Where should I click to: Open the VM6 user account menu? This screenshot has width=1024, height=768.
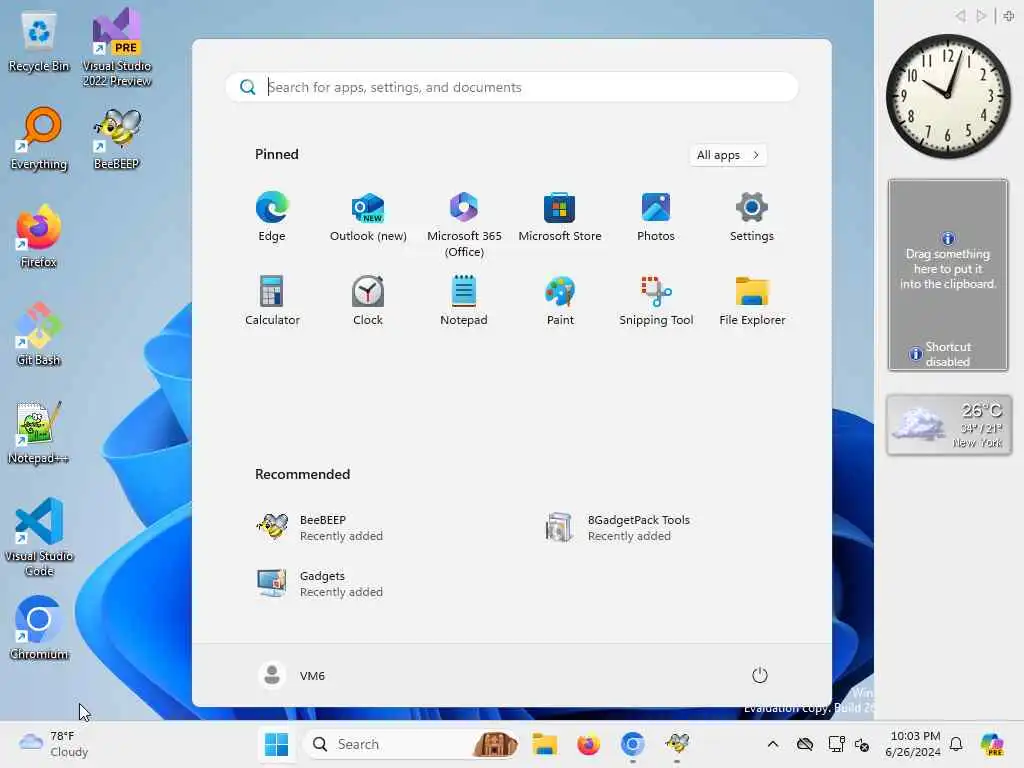(291, 675)
